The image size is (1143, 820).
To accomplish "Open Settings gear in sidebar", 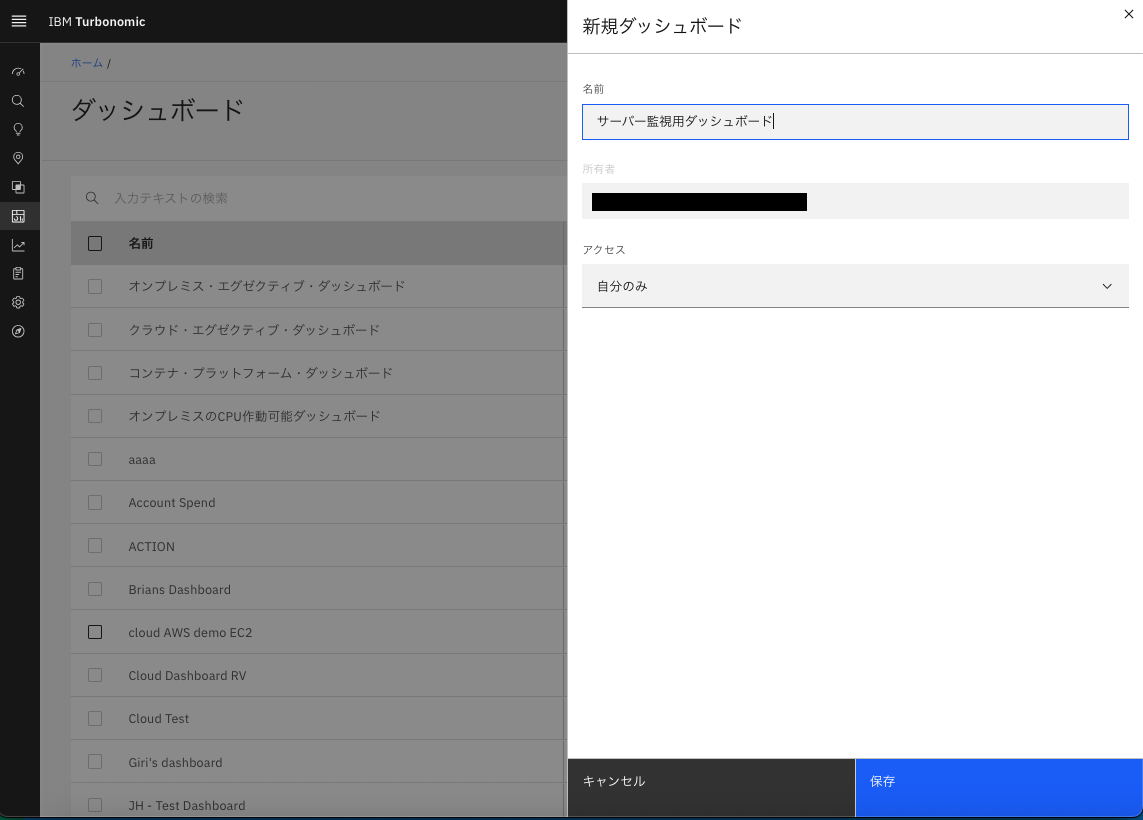I will [18, 302].
